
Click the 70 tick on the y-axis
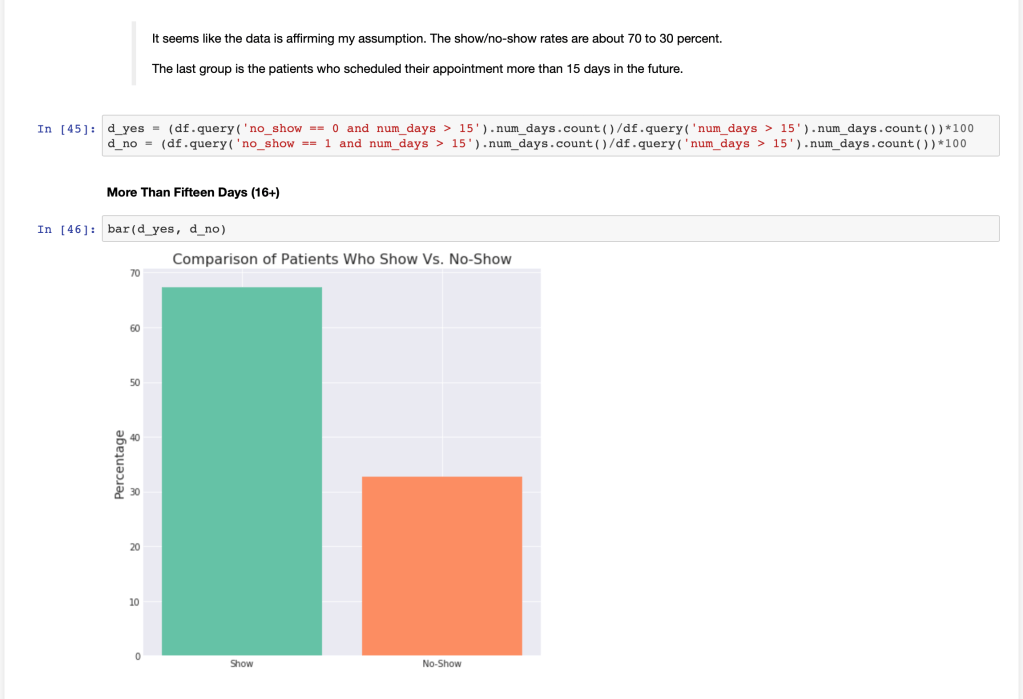(x=135, y=273)
